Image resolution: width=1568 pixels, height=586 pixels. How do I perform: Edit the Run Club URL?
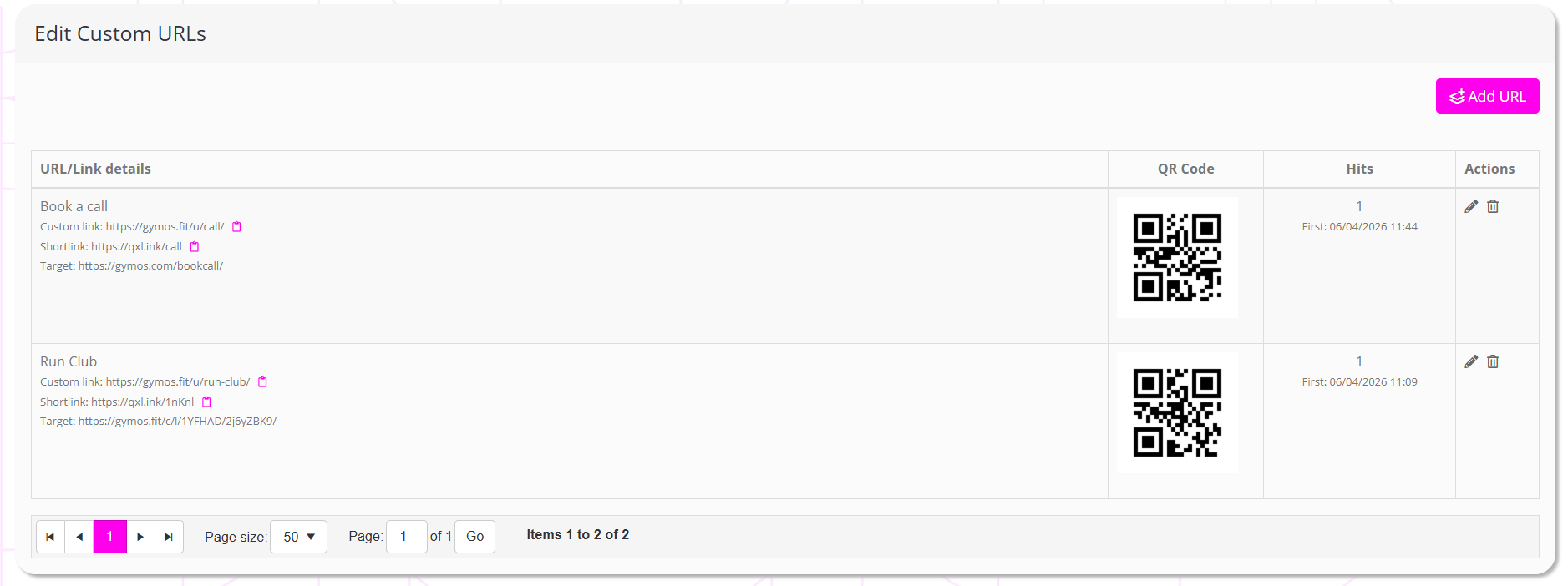[x=1471, y=361]
